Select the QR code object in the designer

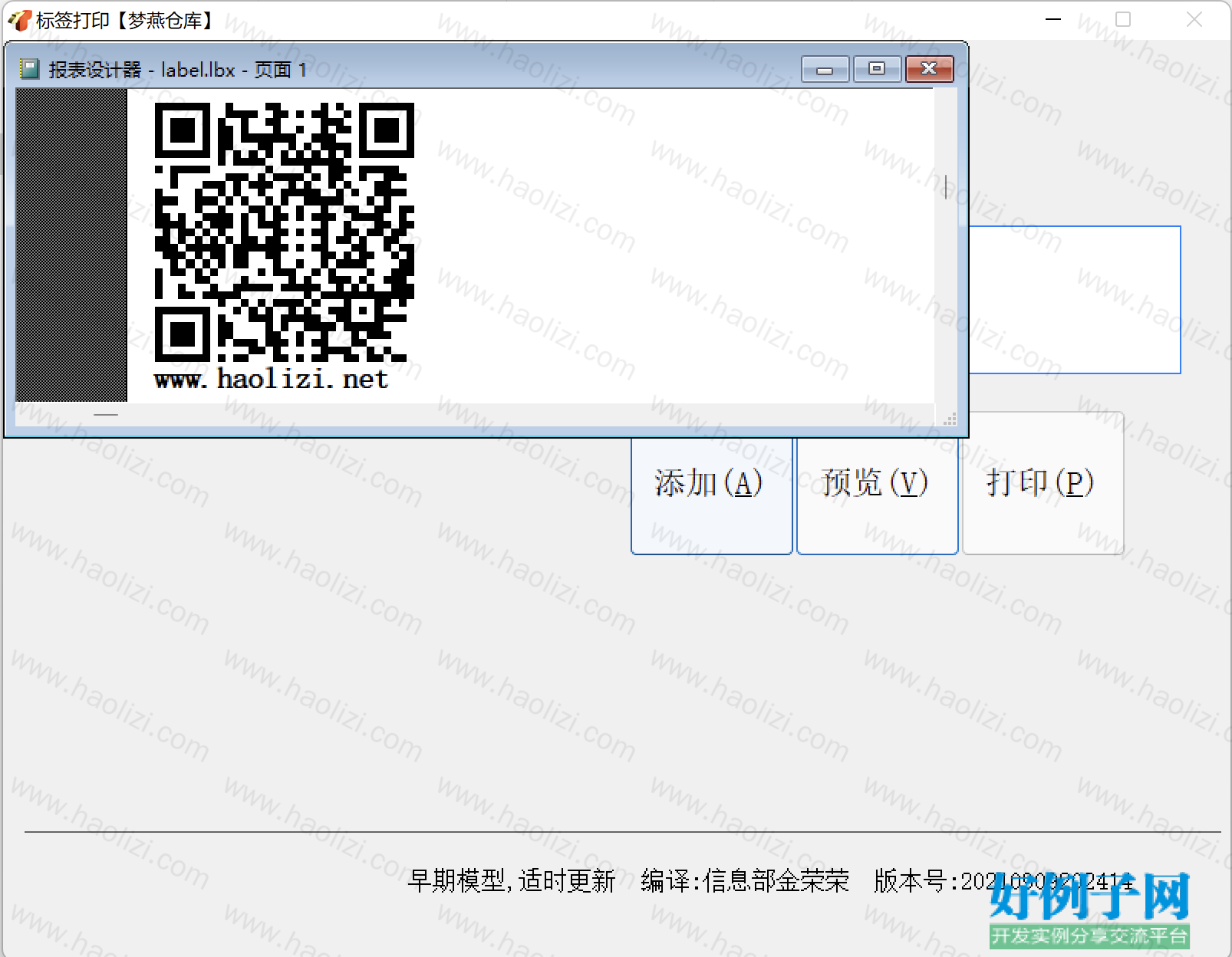(x=285, y=232)
